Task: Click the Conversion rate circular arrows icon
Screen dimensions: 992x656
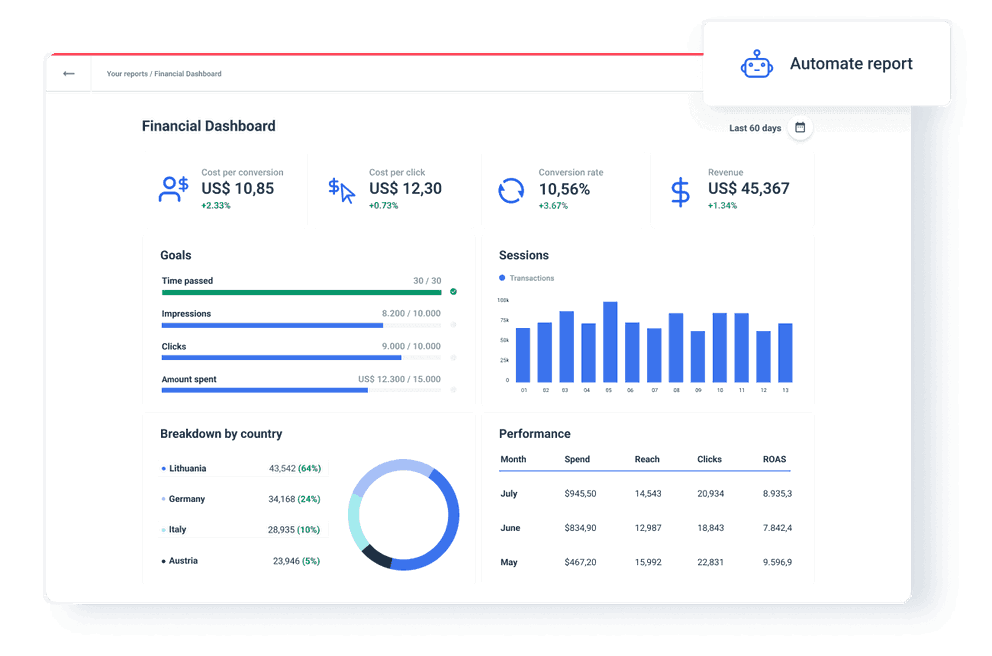Action: (x=511, y=189)
